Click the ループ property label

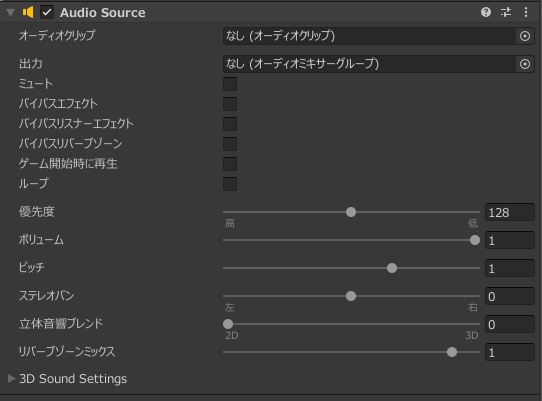point(34,183)
